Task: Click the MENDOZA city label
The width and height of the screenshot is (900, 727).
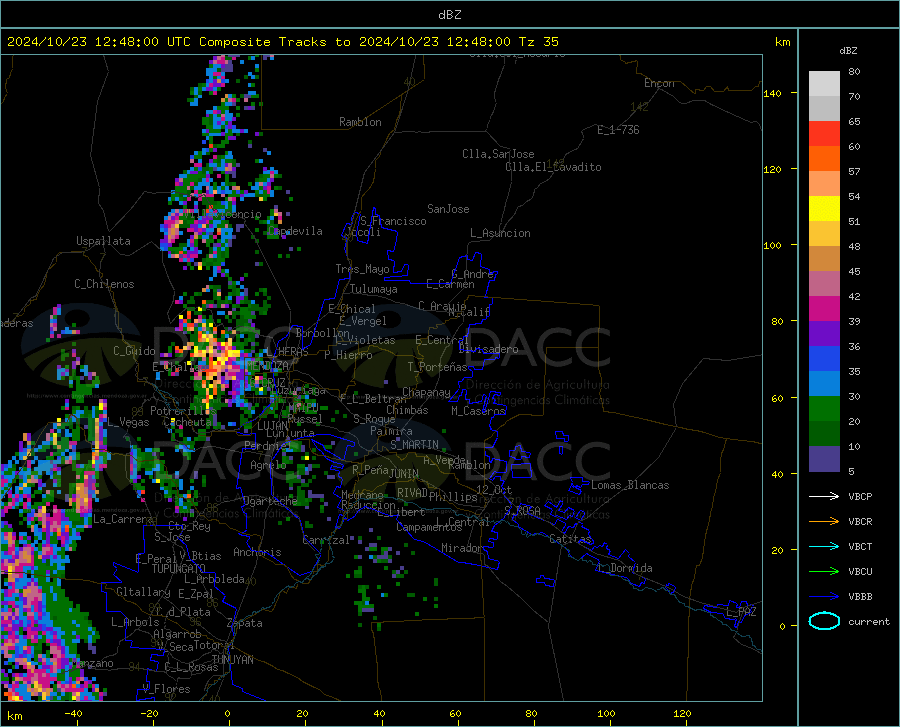Action: pos(267,366)
